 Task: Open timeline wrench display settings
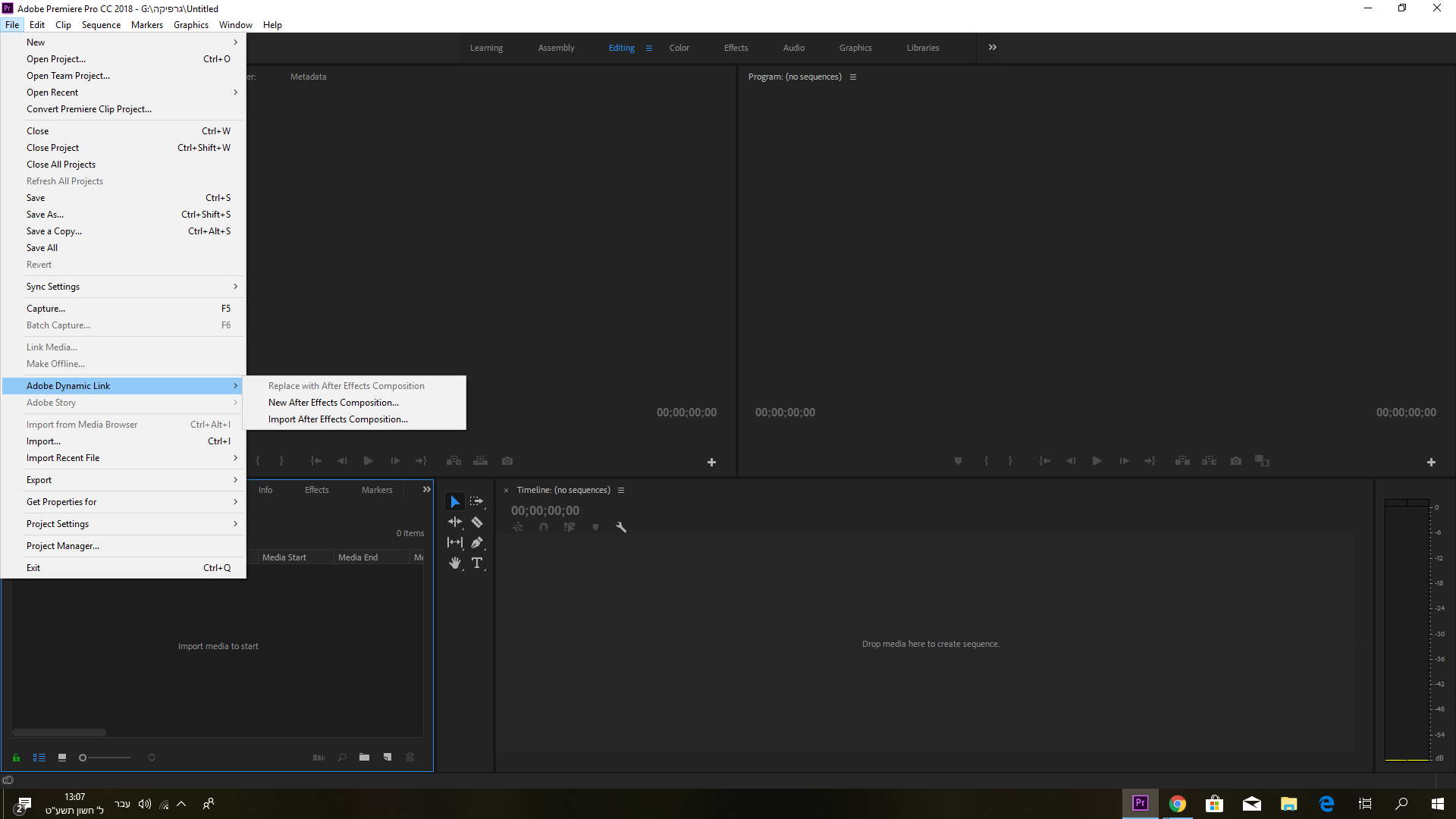[x=621, y=528]
